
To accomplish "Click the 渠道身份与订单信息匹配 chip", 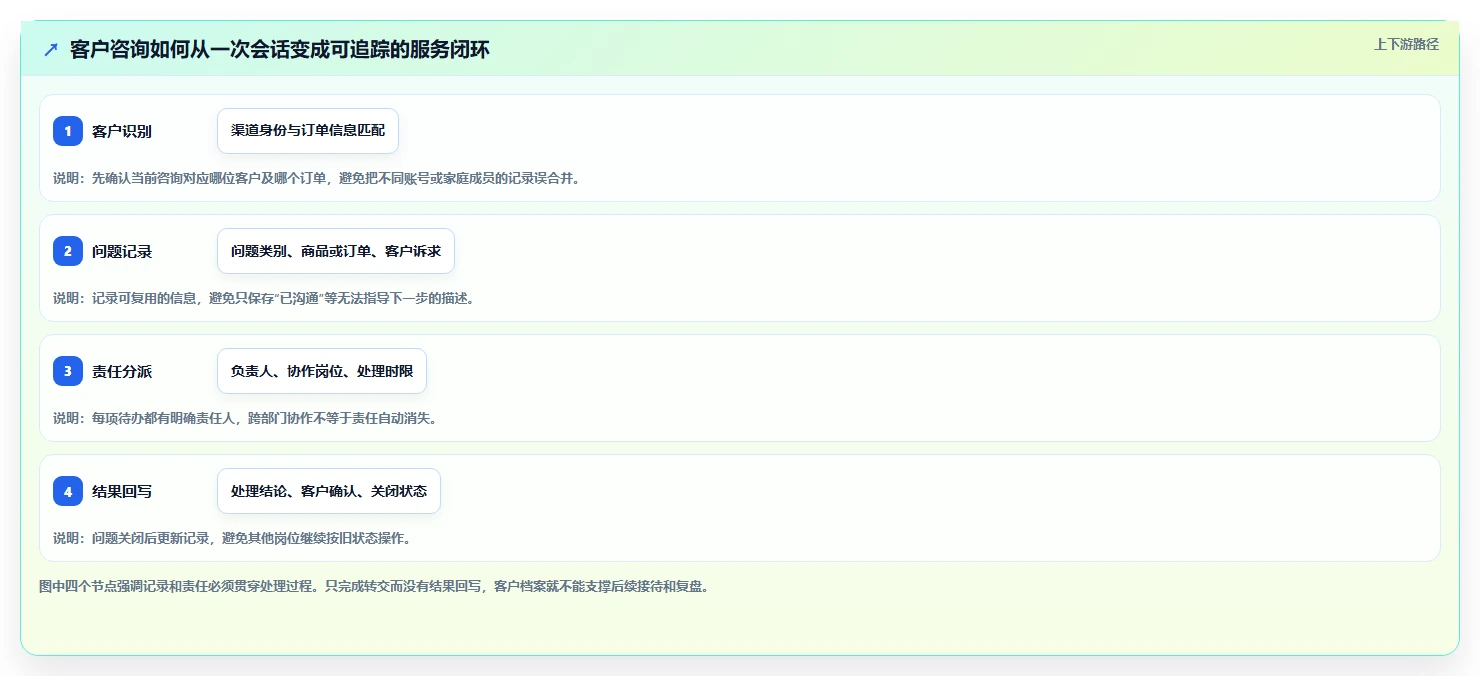I will click(308, 131).
